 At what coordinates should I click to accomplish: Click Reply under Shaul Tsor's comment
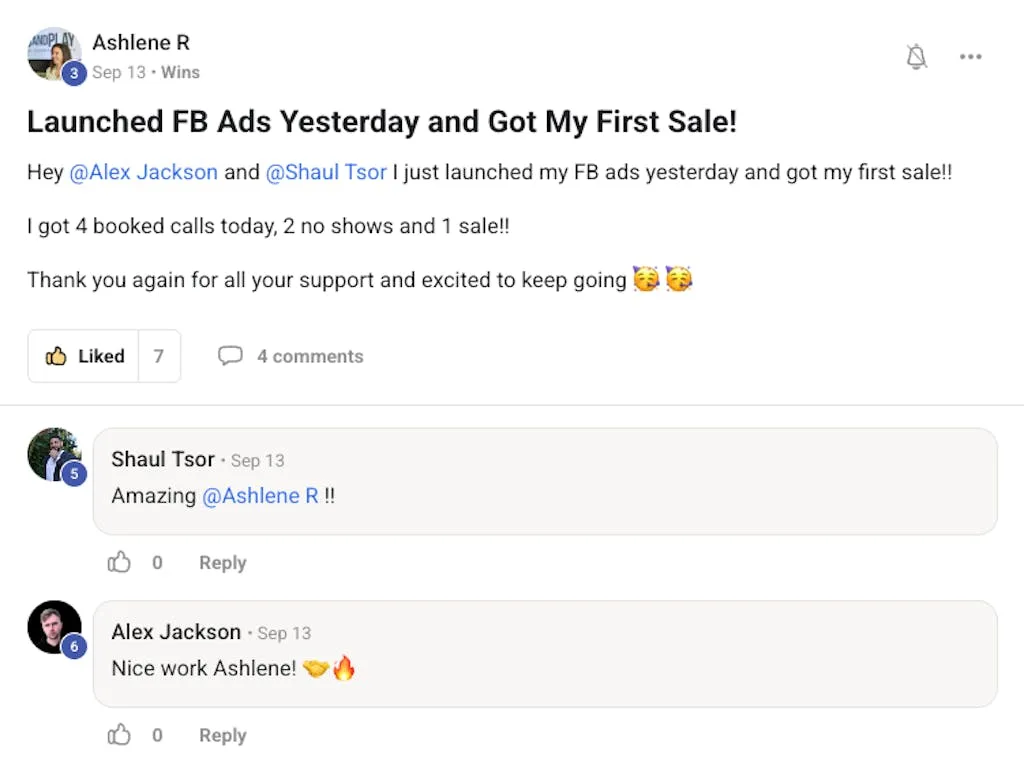pos(222,563)
